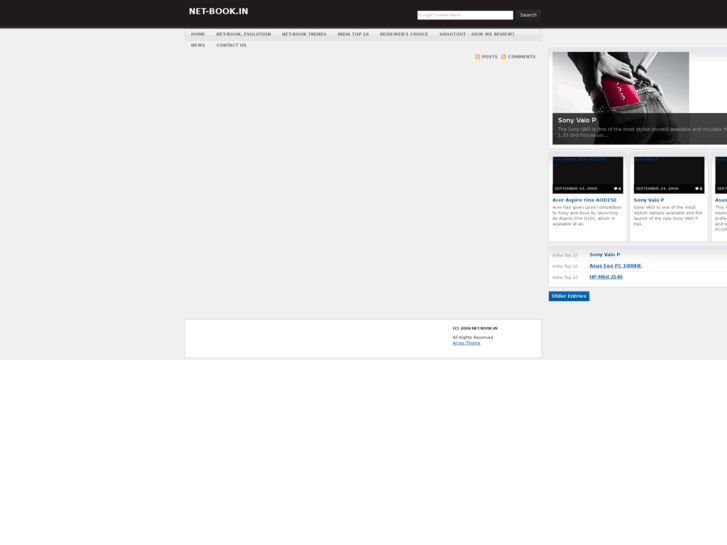Viewport: 727px width, 545px height.
Task: Click the Sony Vaio P card title link
Action: click(x=649, y=200)
